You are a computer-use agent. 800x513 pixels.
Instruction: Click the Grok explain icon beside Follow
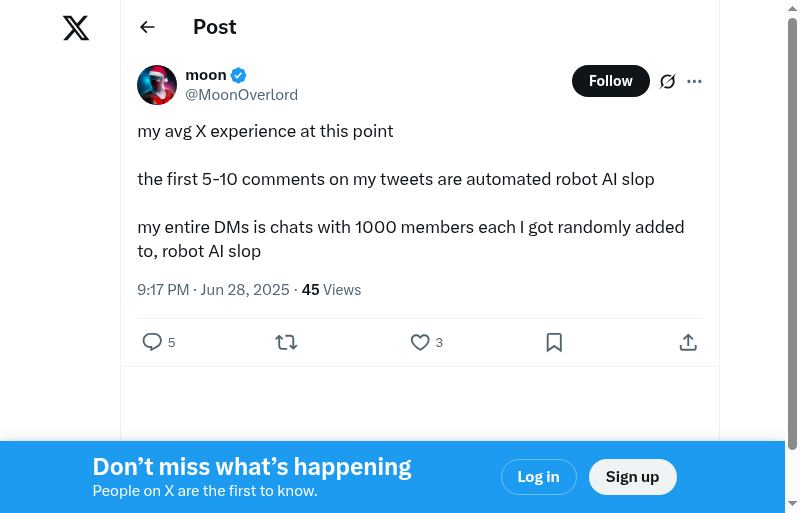tap(668, 81)
